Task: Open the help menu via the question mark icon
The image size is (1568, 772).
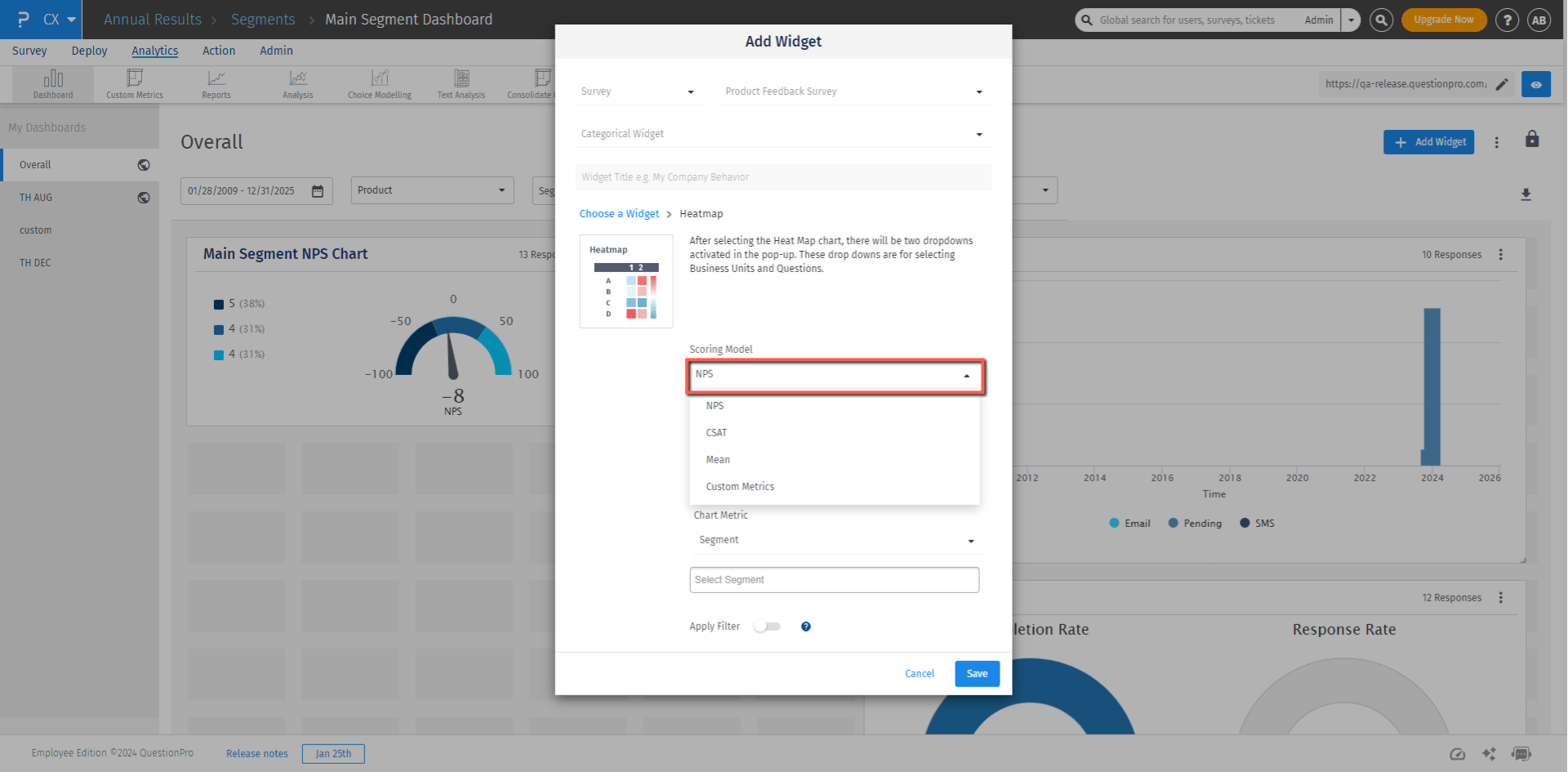Action: click(x=1507, y=20)
